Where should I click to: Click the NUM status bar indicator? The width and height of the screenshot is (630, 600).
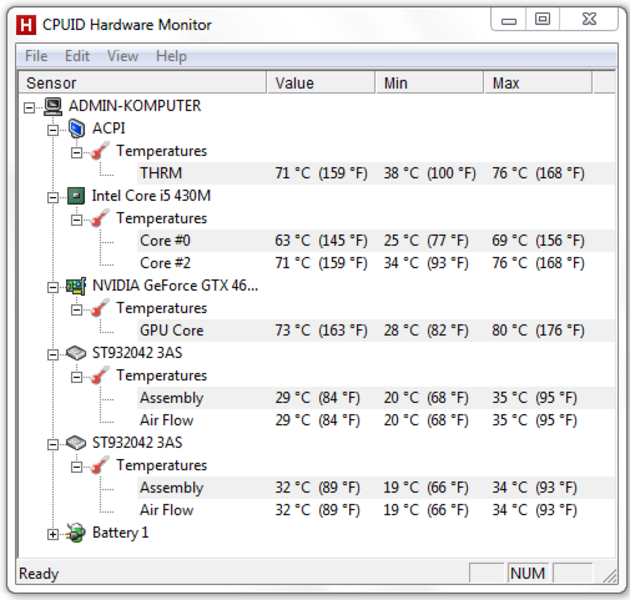click(528, 573)
